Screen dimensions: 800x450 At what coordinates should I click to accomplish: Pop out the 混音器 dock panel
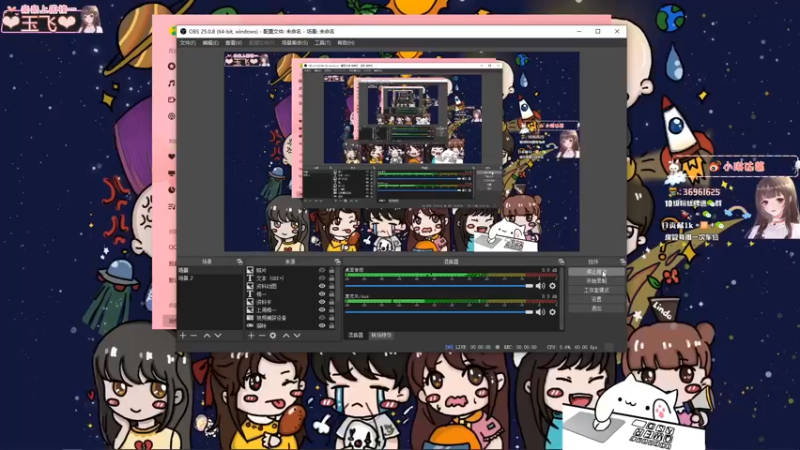[561, 262]
